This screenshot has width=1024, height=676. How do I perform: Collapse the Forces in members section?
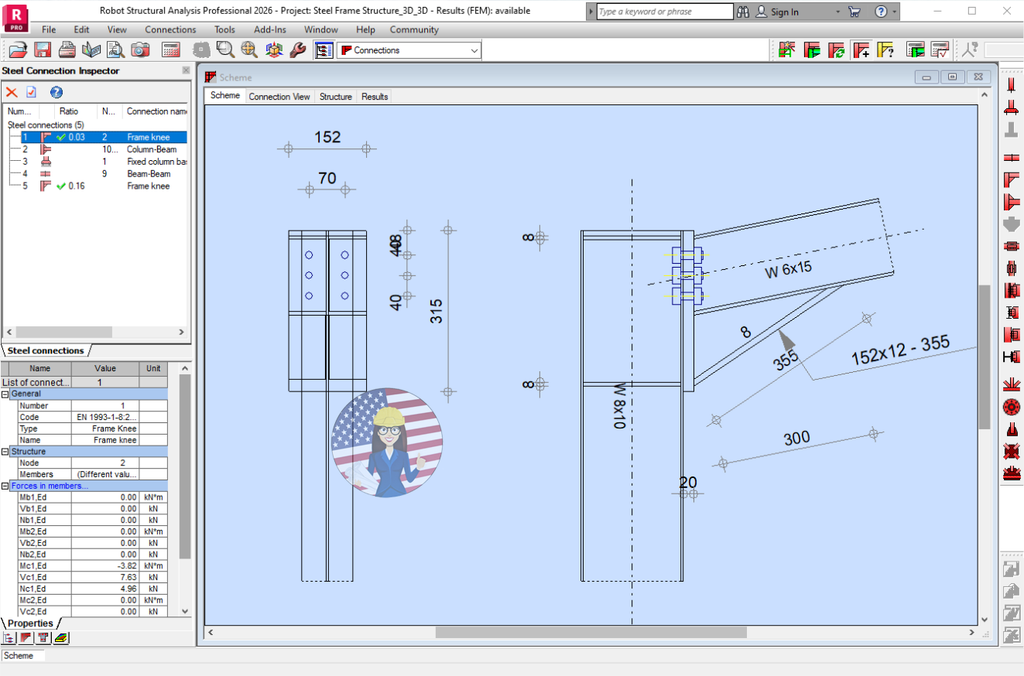pos(7,484)
